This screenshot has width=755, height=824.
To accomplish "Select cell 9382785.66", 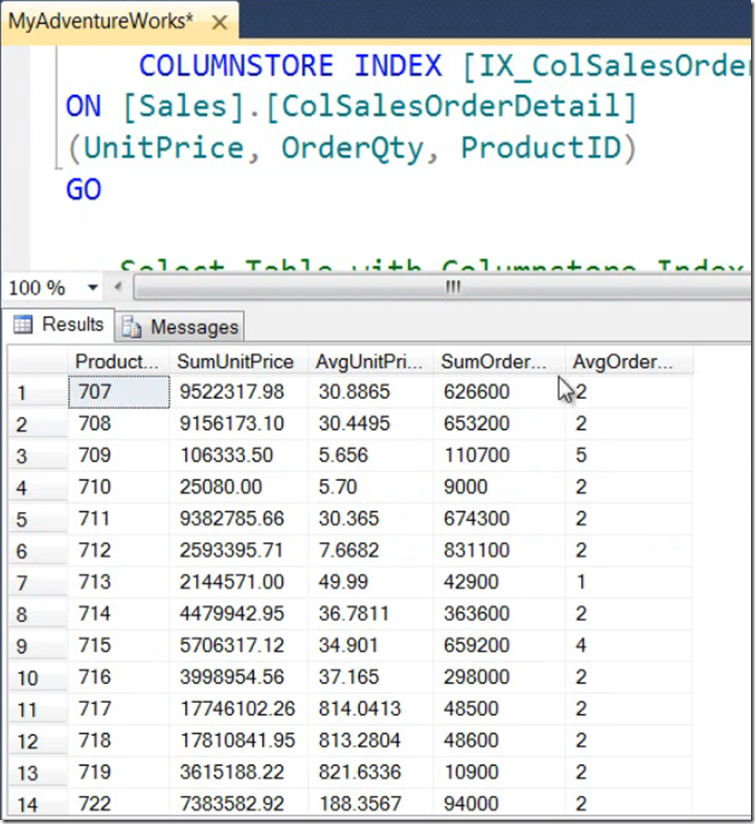I will click(239, 519).
